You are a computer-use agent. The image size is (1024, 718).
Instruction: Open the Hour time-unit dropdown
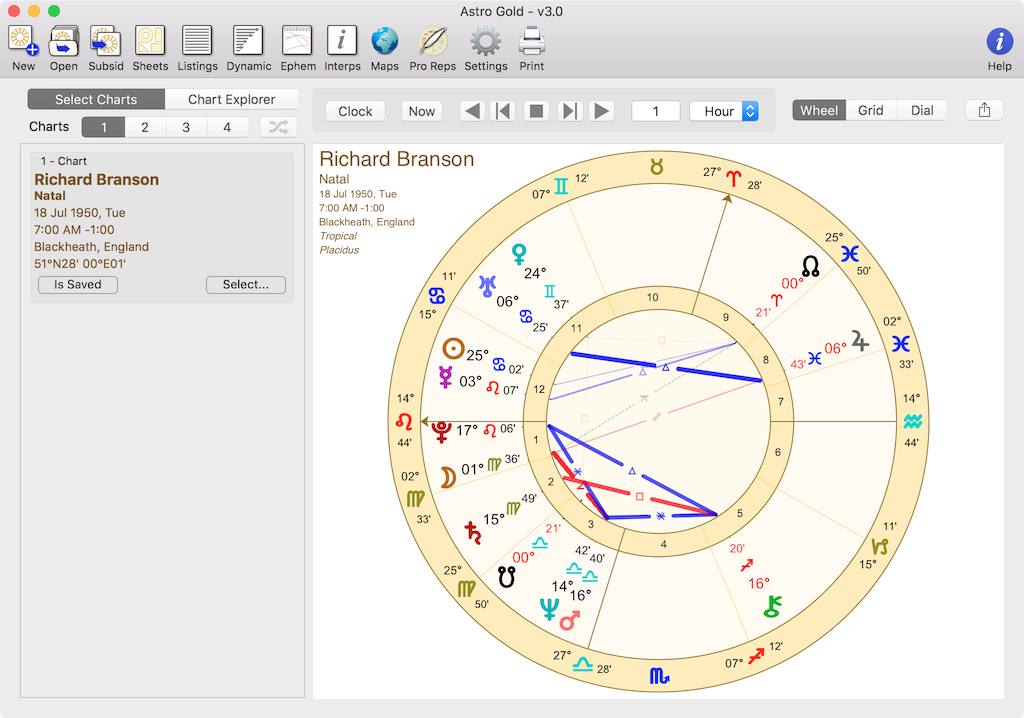[x=724, y=111]
